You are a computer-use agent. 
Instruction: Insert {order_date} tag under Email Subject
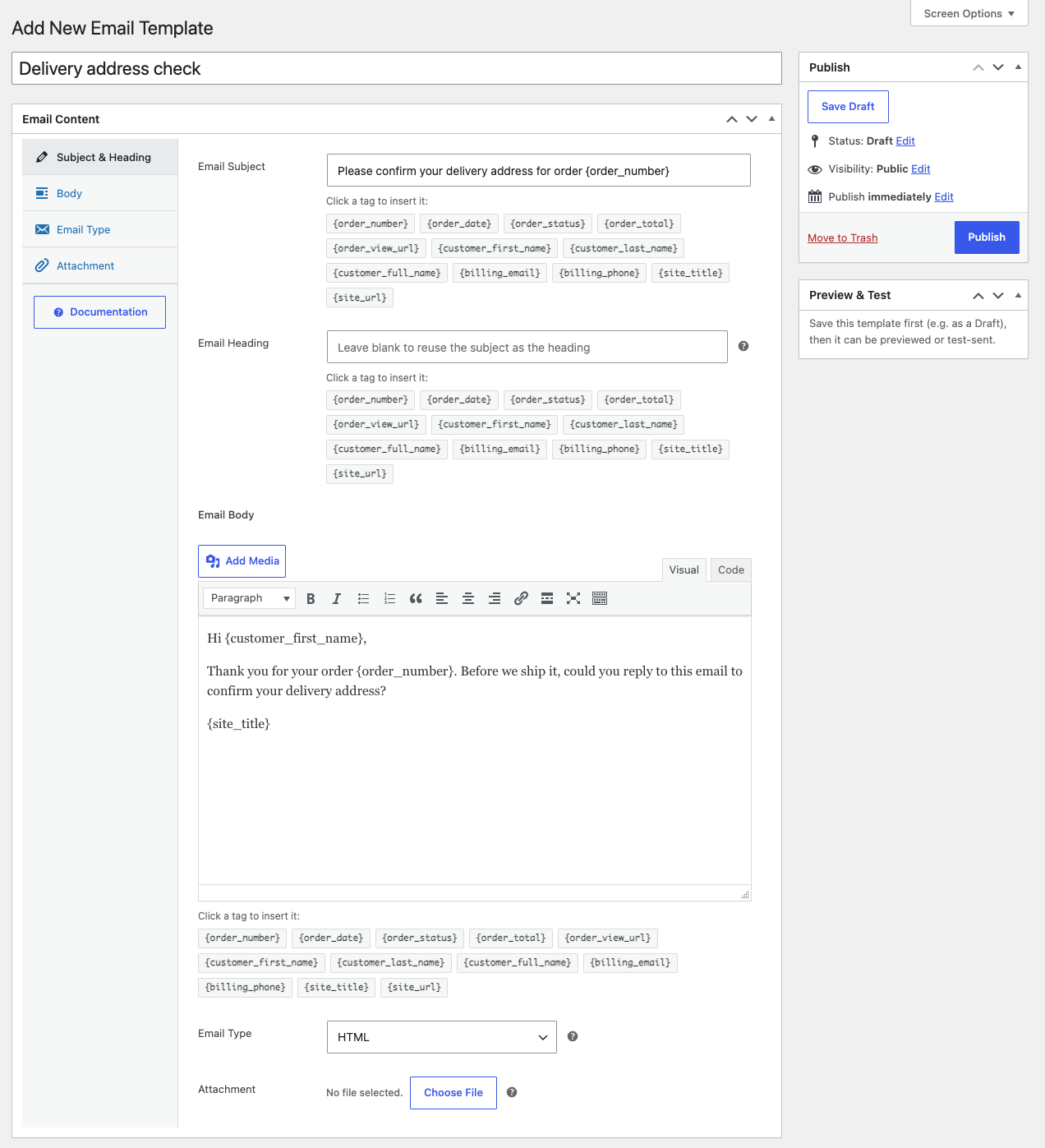pos(459,224)
